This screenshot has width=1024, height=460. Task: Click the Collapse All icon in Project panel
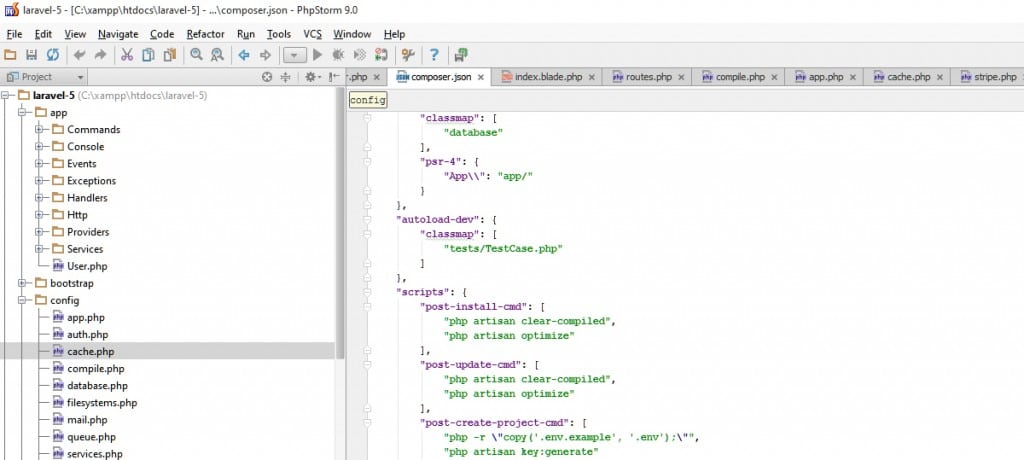click(x=285, y=77)
